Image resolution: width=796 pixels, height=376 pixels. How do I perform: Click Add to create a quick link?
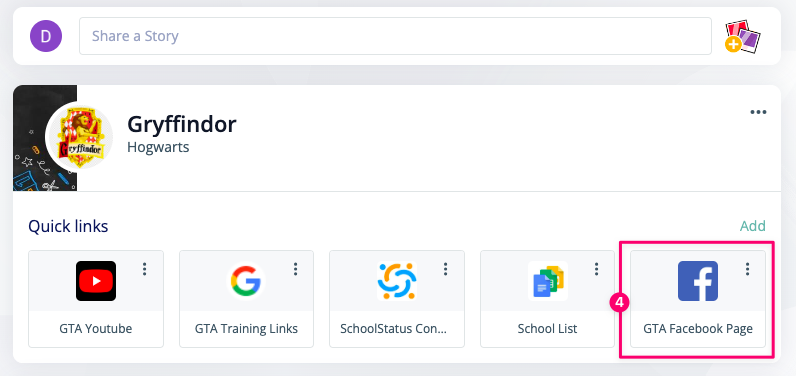(x=752, y=226)
